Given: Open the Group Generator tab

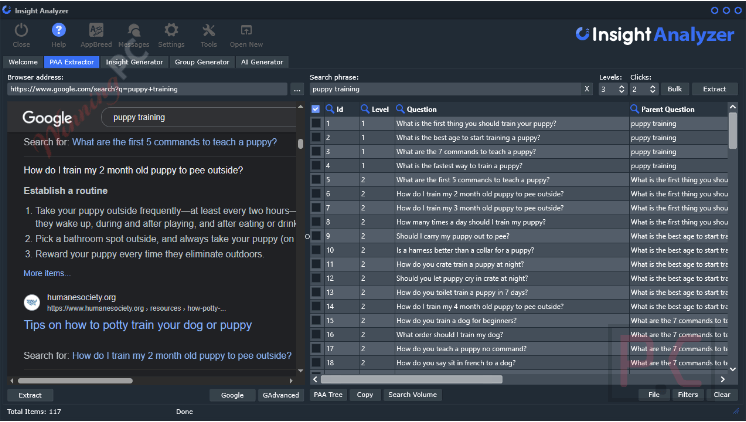Looking at the screenshot, I should [202, 62].
